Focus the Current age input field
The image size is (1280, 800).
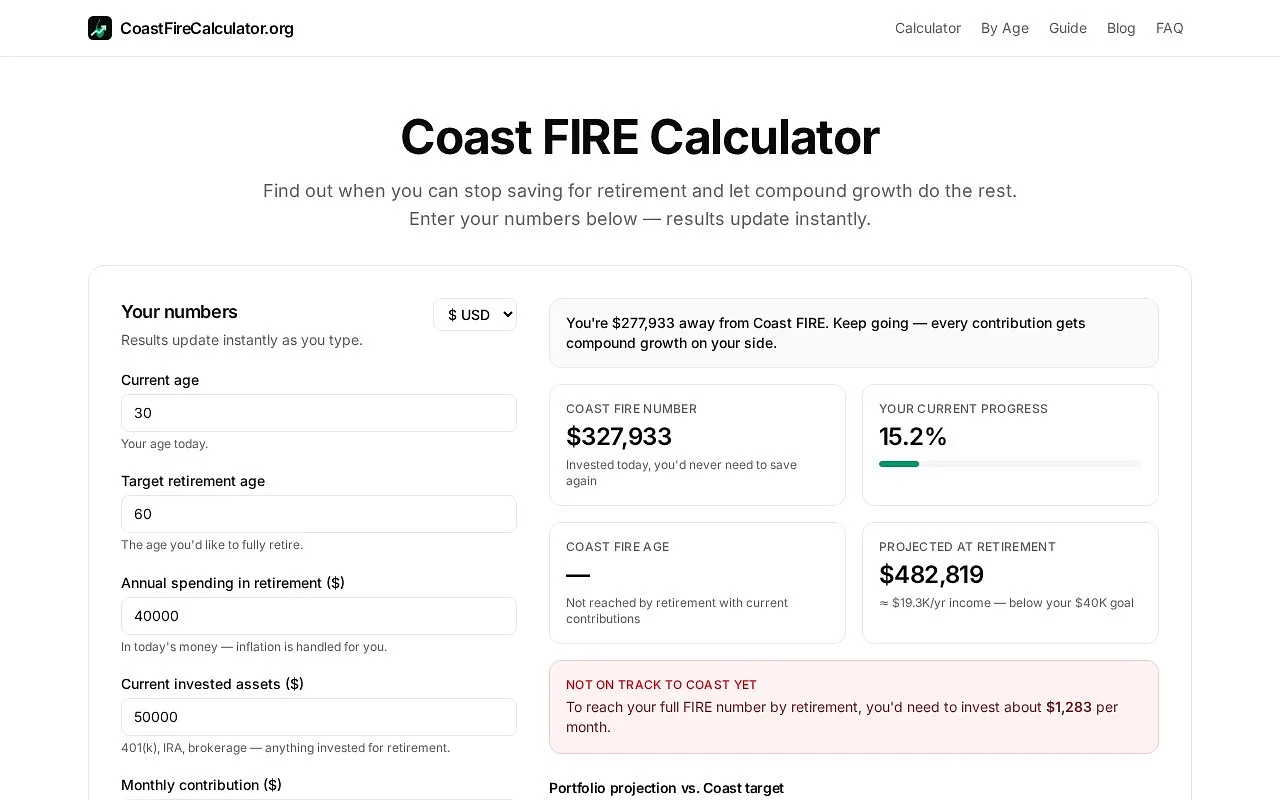tap(319, 413)
